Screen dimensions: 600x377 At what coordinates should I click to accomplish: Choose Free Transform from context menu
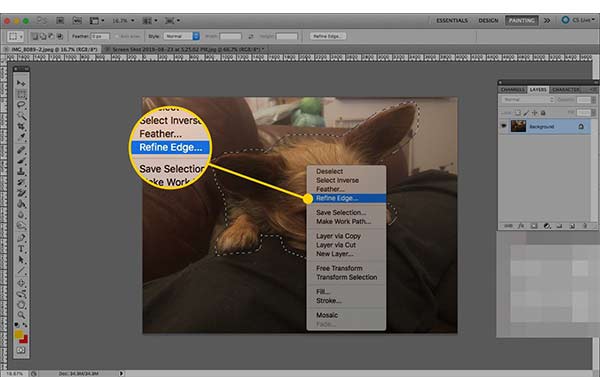coord(339,268)
